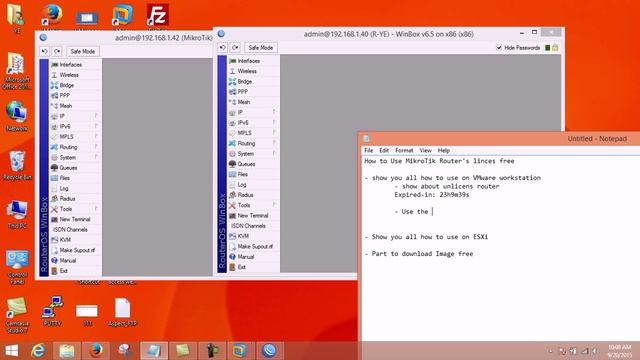Expand System submenu in the R-YE WinBox window

pos(253,153)
